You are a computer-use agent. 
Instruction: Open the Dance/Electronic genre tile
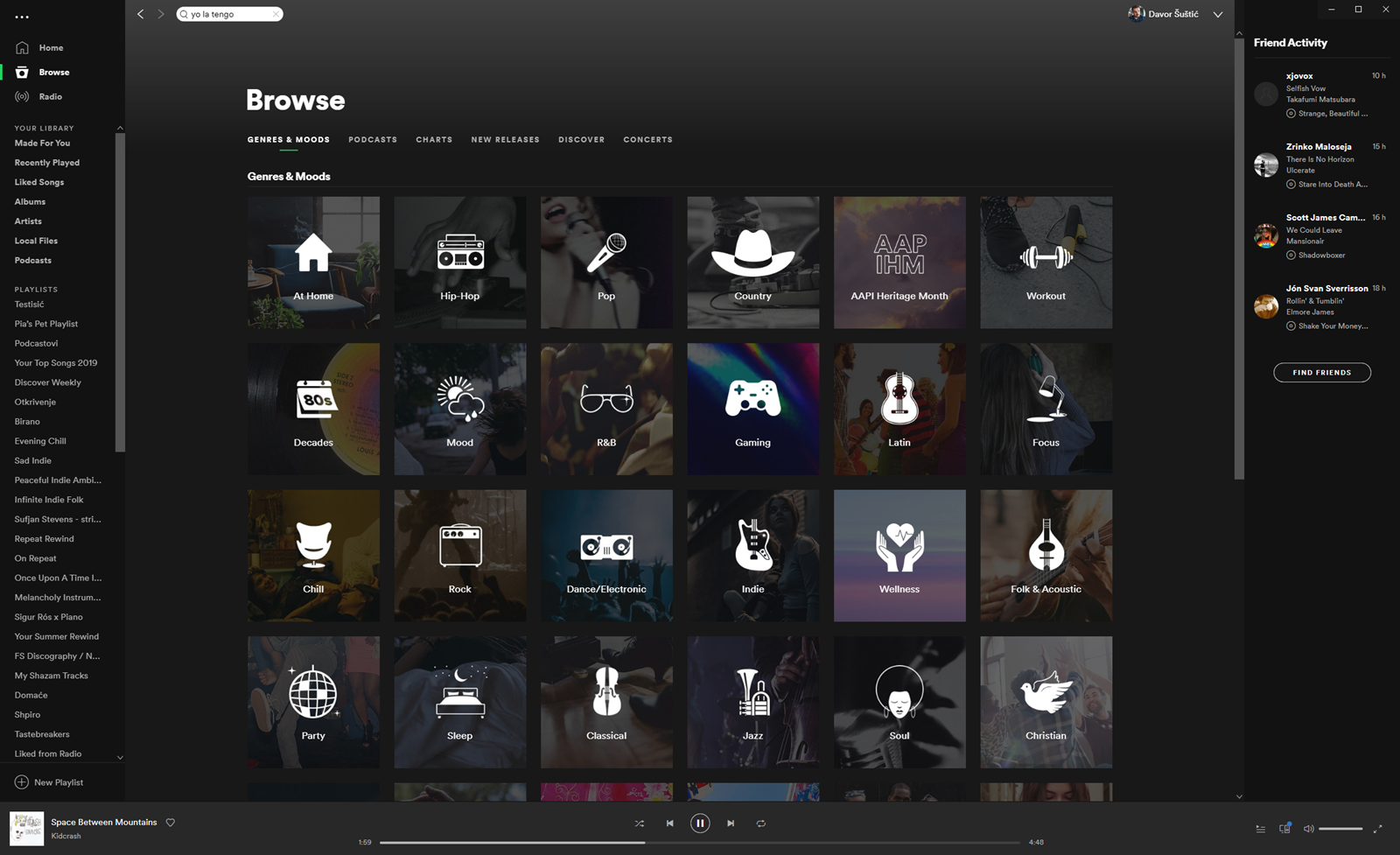[x=606, y=556]
